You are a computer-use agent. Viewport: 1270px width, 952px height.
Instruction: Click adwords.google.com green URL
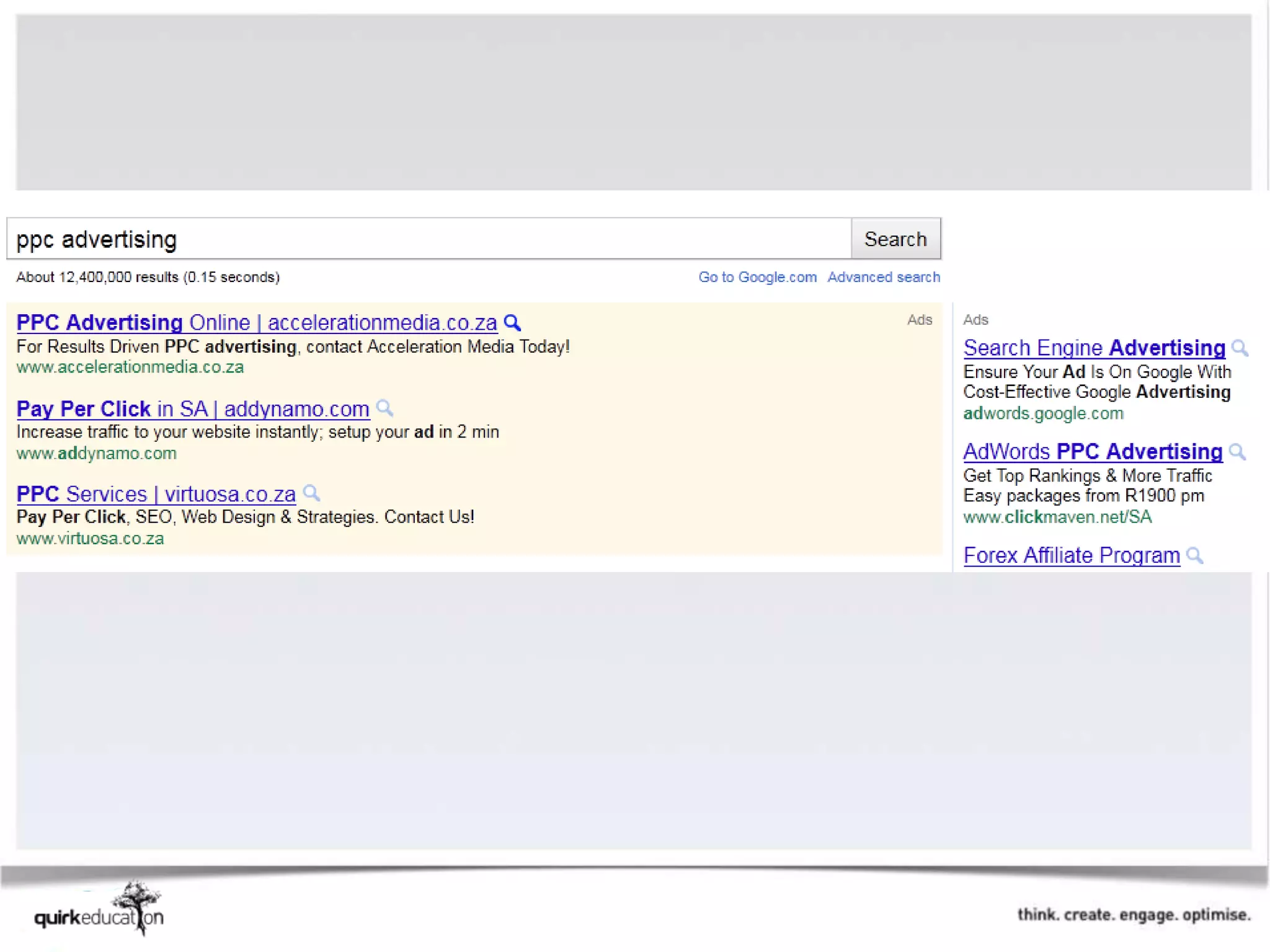coord(1042,413)
